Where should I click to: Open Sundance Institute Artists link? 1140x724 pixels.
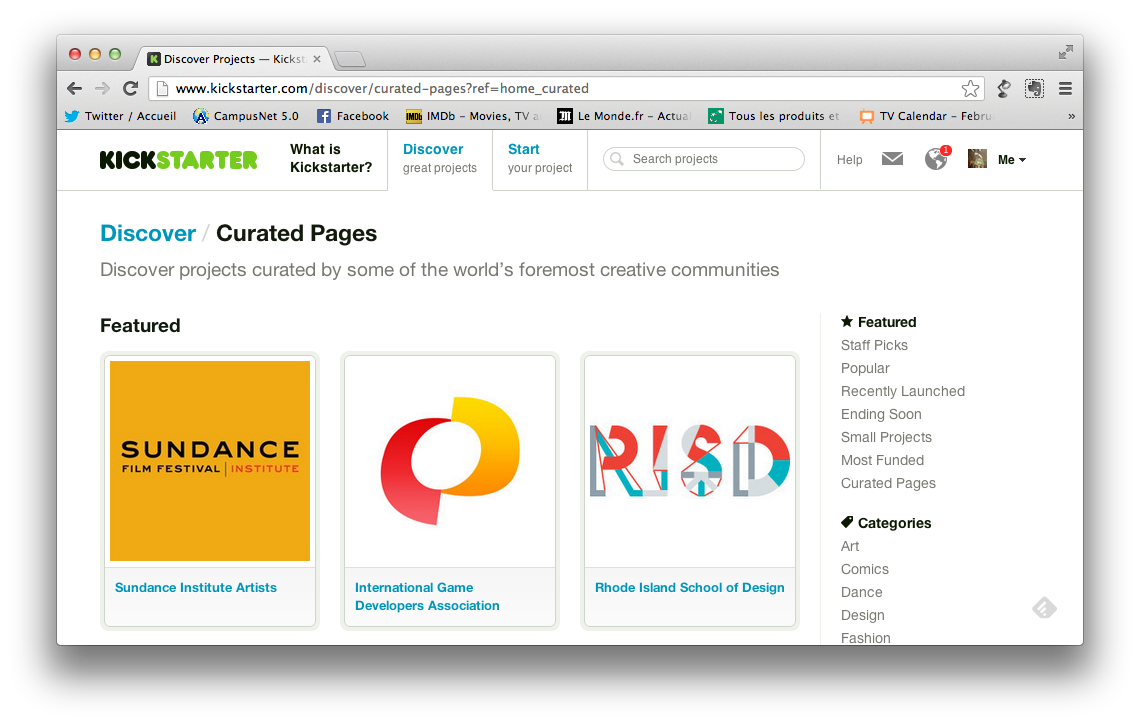(196, 587)
